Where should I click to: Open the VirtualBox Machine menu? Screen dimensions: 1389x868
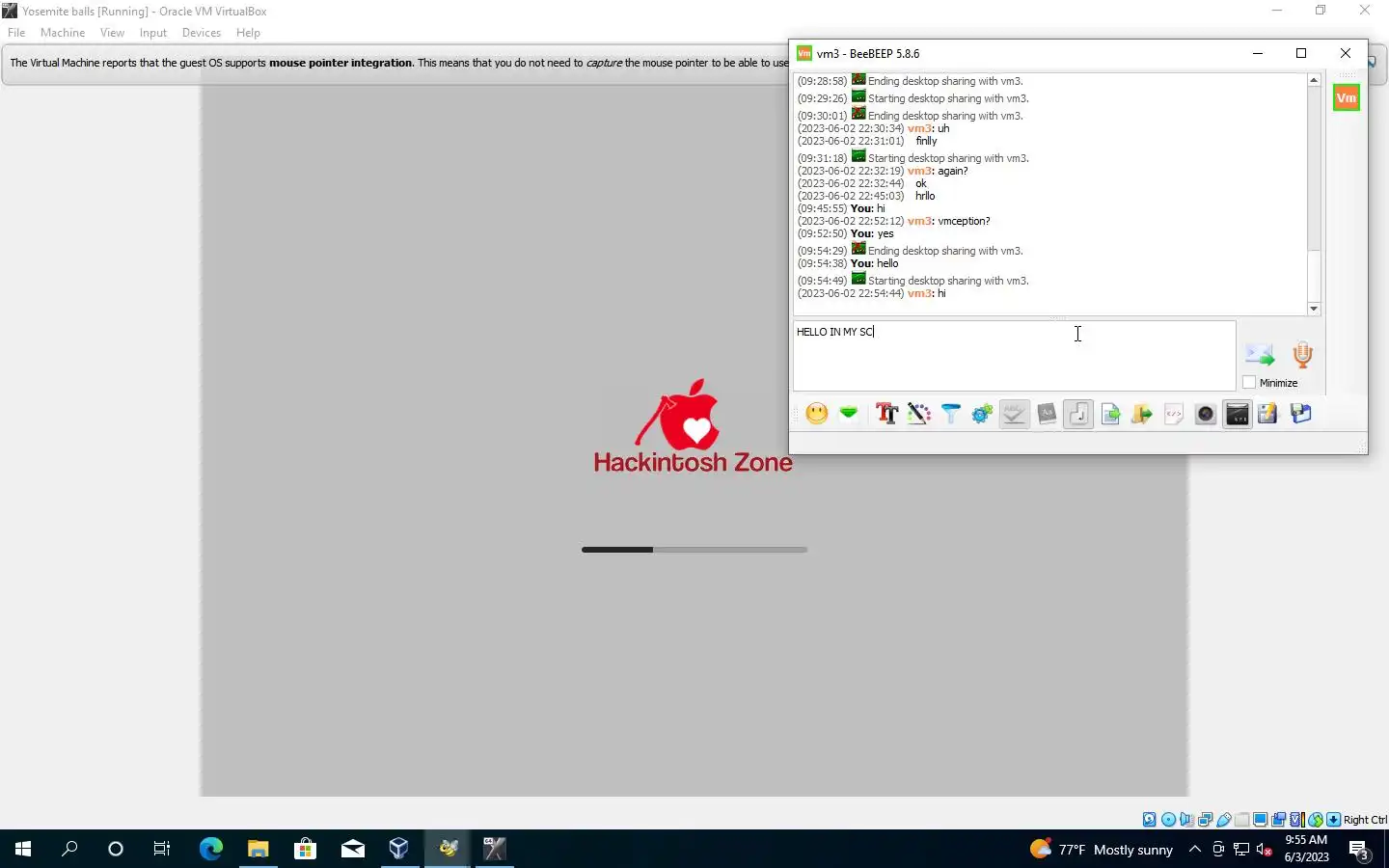[63, 33]
